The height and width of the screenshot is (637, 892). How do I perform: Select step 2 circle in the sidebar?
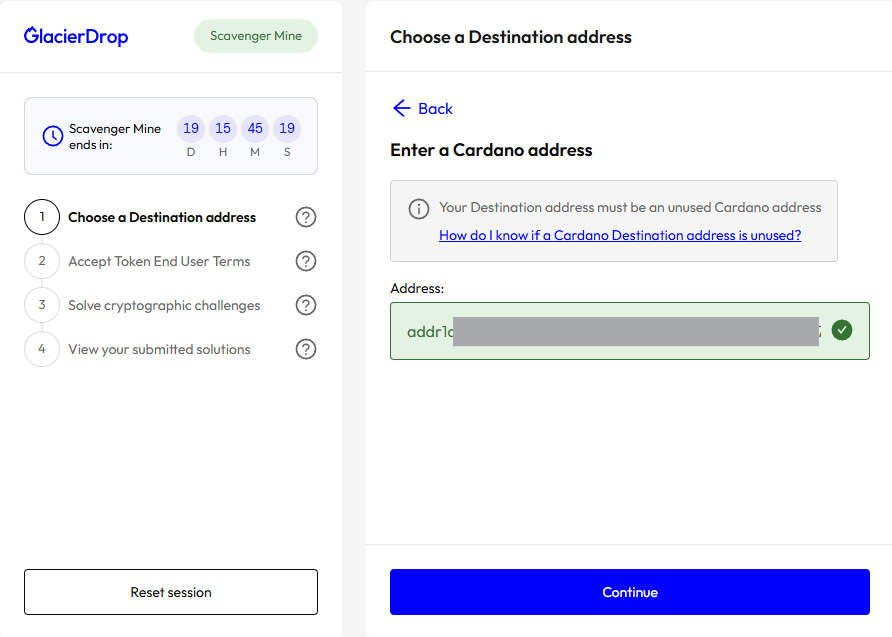coord(42,261)
